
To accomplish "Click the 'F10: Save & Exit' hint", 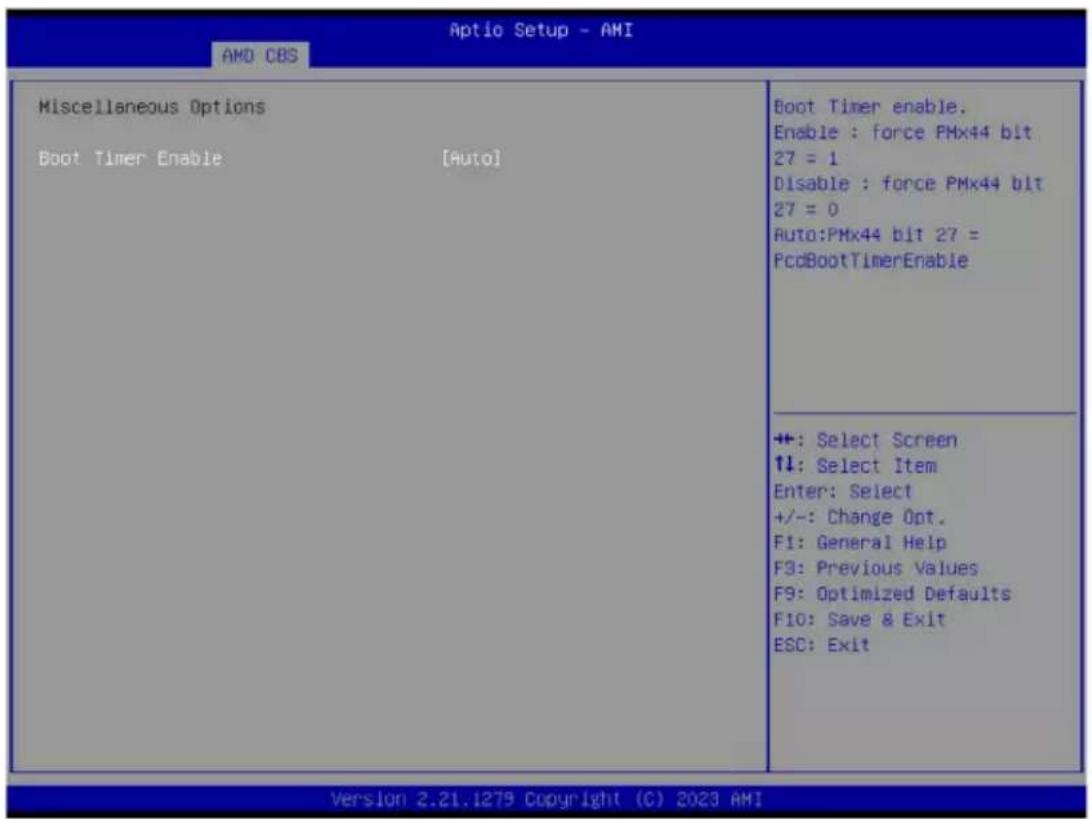I will click(x=859, y=619).
